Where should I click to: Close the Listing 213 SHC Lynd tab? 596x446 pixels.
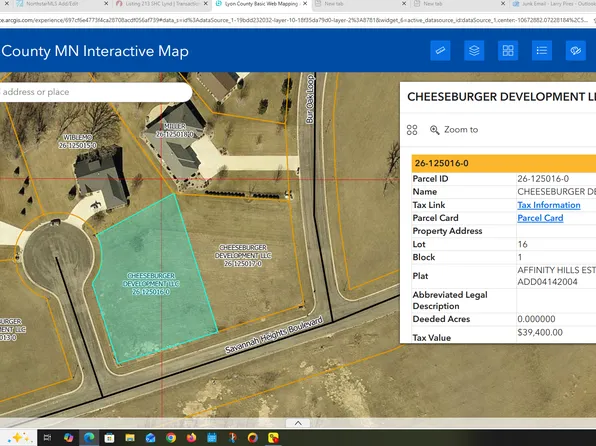[206, 4]
